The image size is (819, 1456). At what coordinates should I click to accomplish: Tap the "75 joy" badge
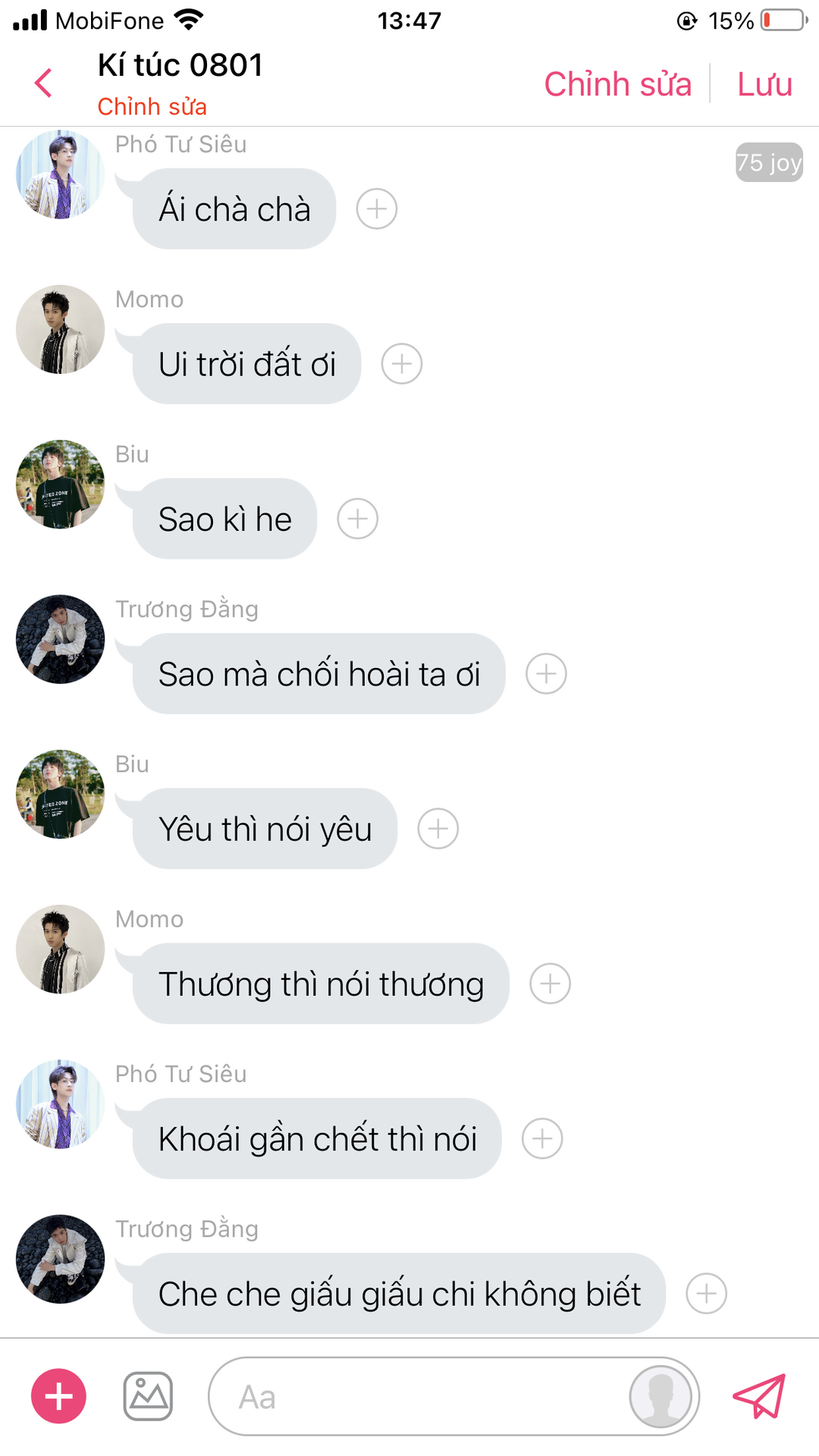(x=769, y=162)
